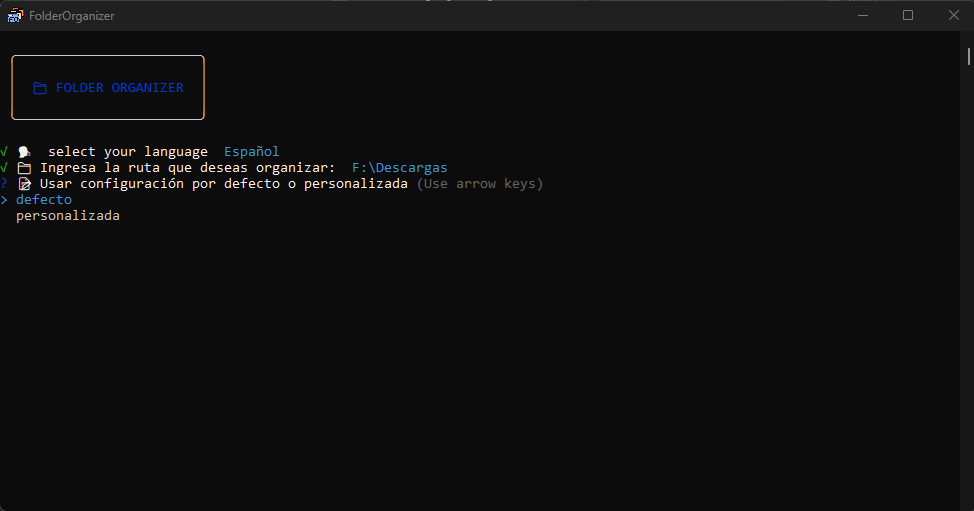Maximize the FolderOrganizer window
Image resolution: width=974 pixels, height=511 pixels.
tap(908, 16)
